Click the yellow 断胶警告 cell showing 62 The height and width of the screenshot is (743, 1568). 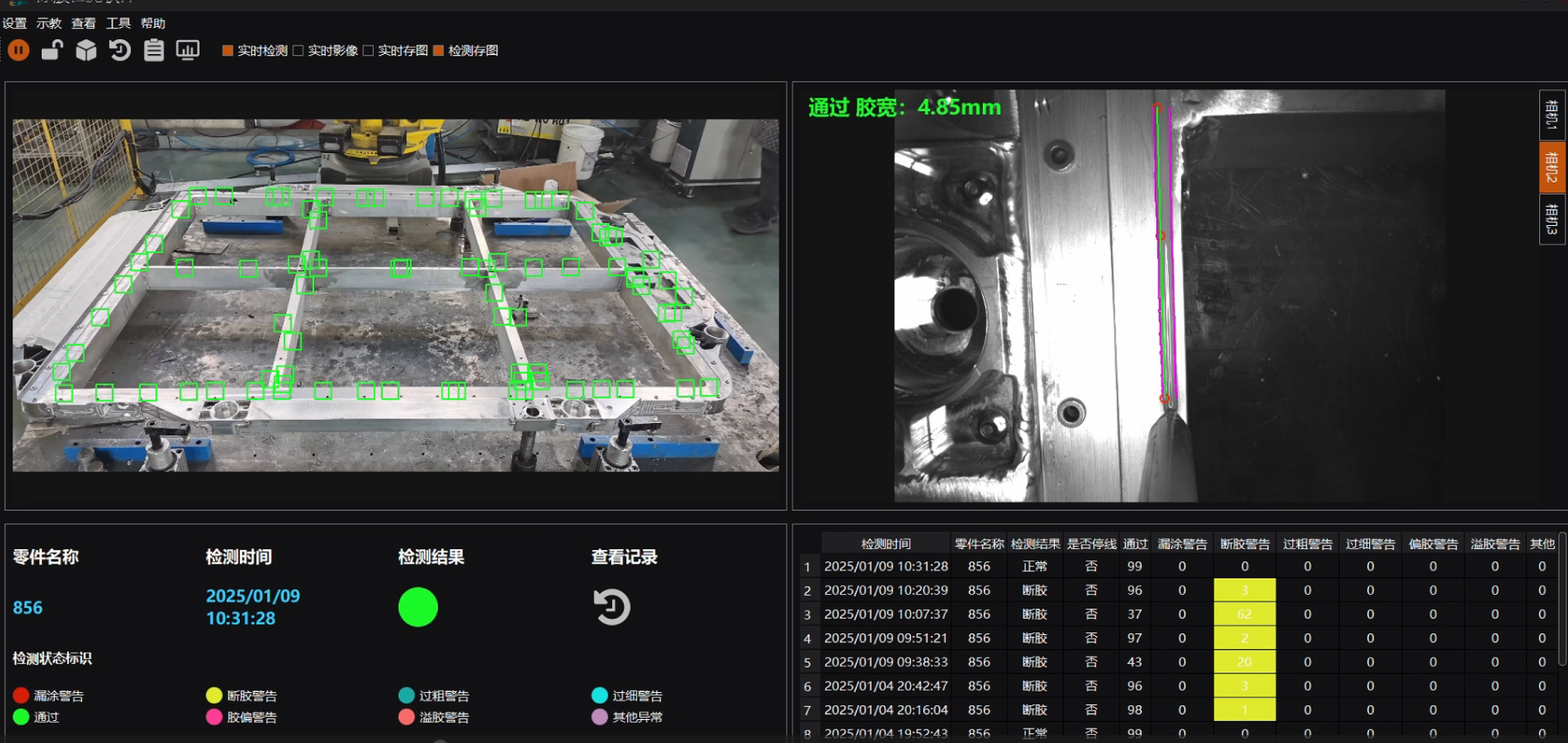pyautogui.click(x=1244, y=614)
